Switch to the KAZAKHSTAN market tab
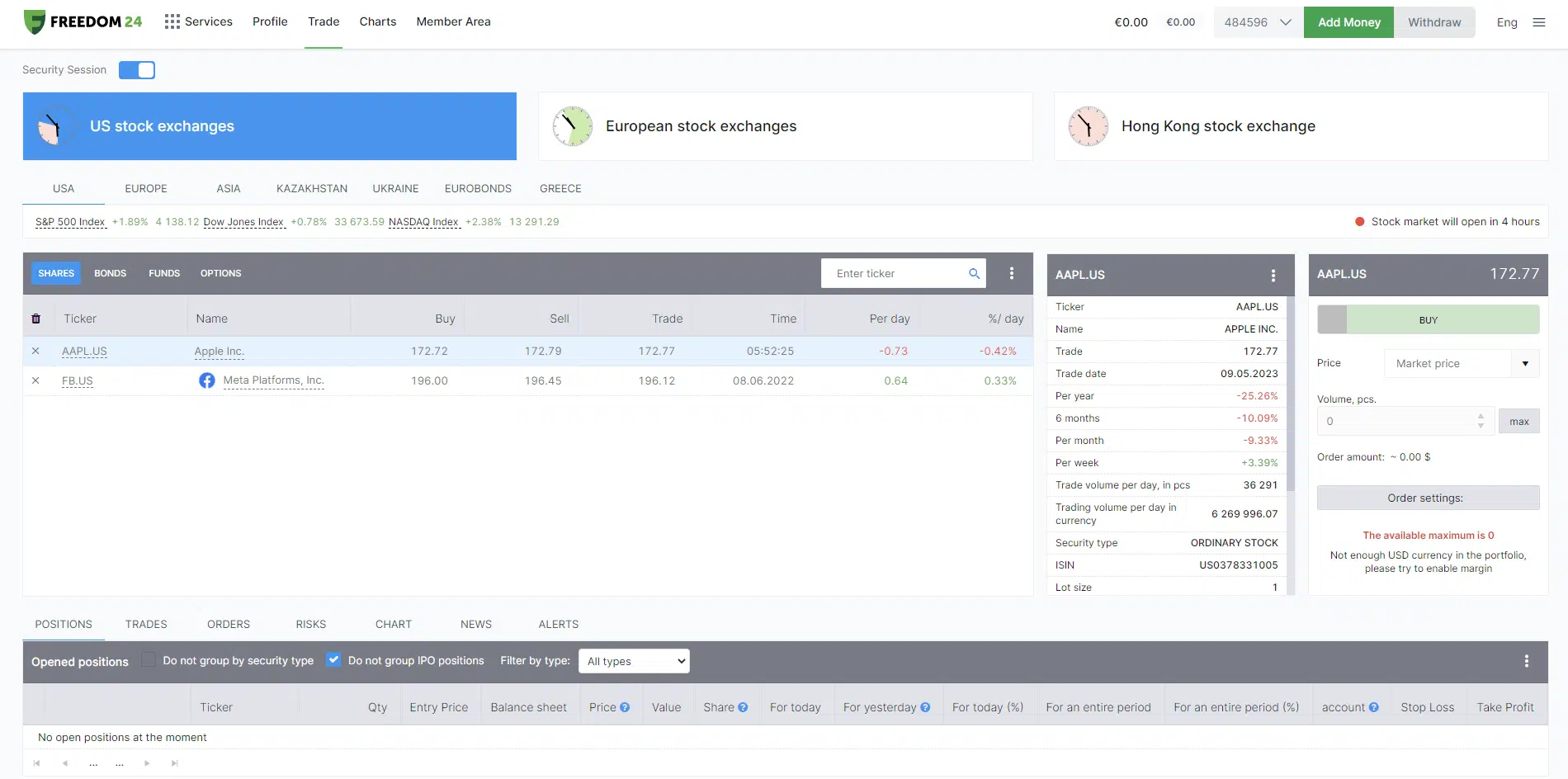The width and height of the screenshot is (1568, 779). point(312,188)
